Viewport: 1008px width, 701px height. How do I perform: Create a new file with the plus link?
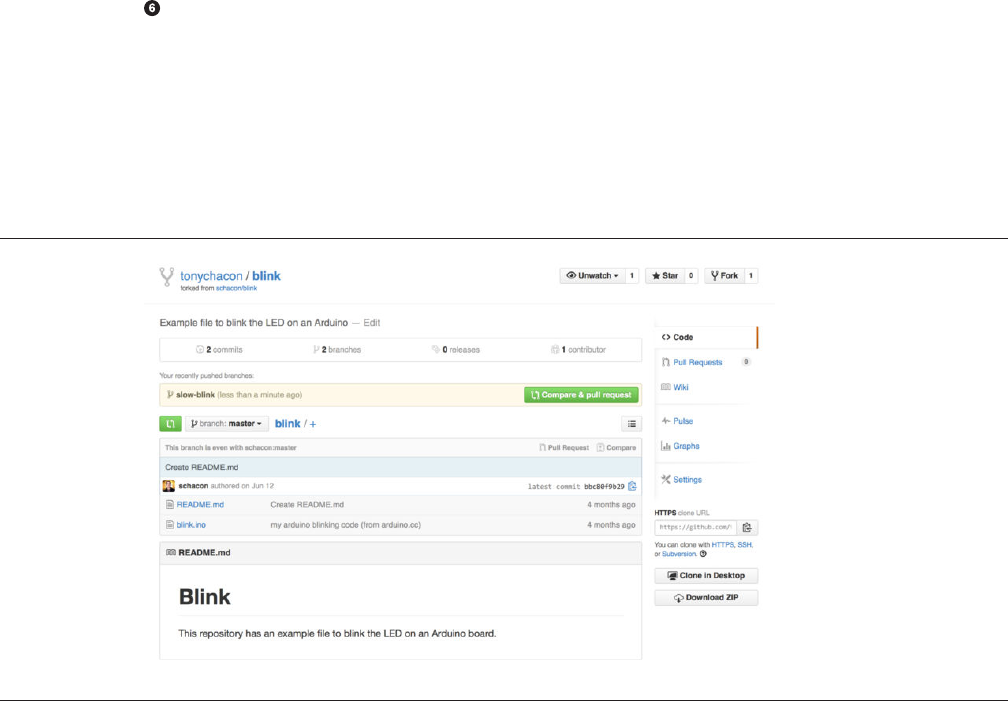click(x=313, y=424)
